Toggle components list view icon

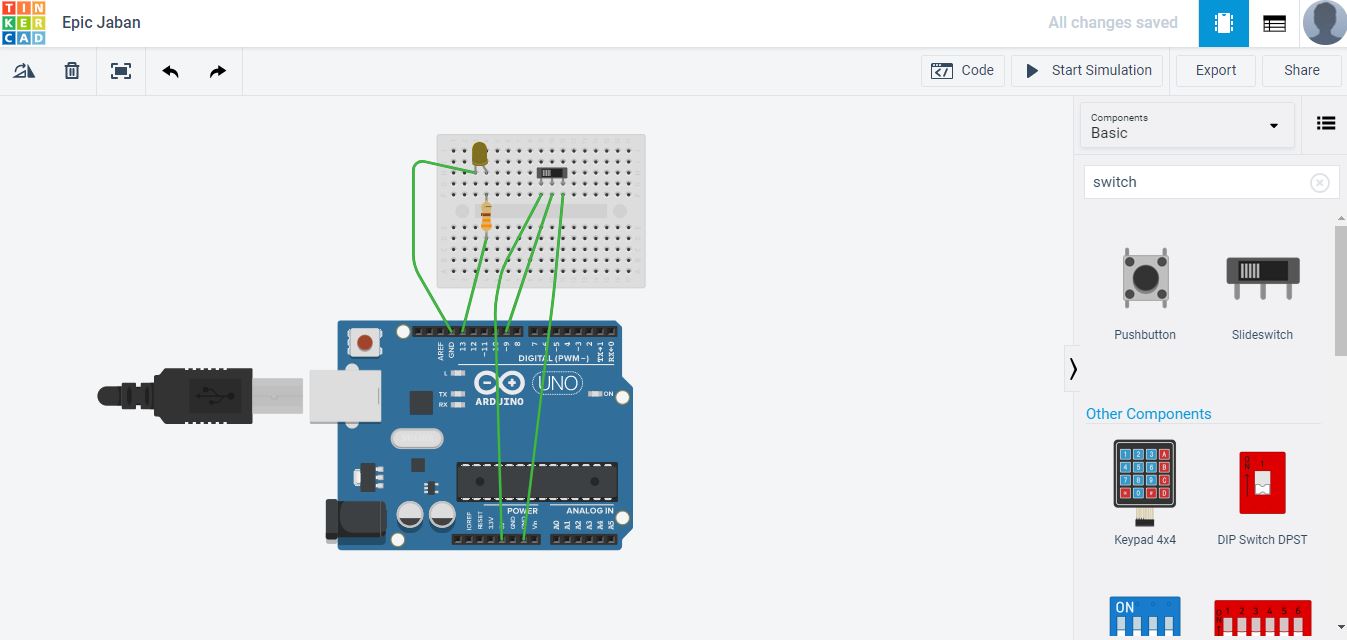point(1326,123)
